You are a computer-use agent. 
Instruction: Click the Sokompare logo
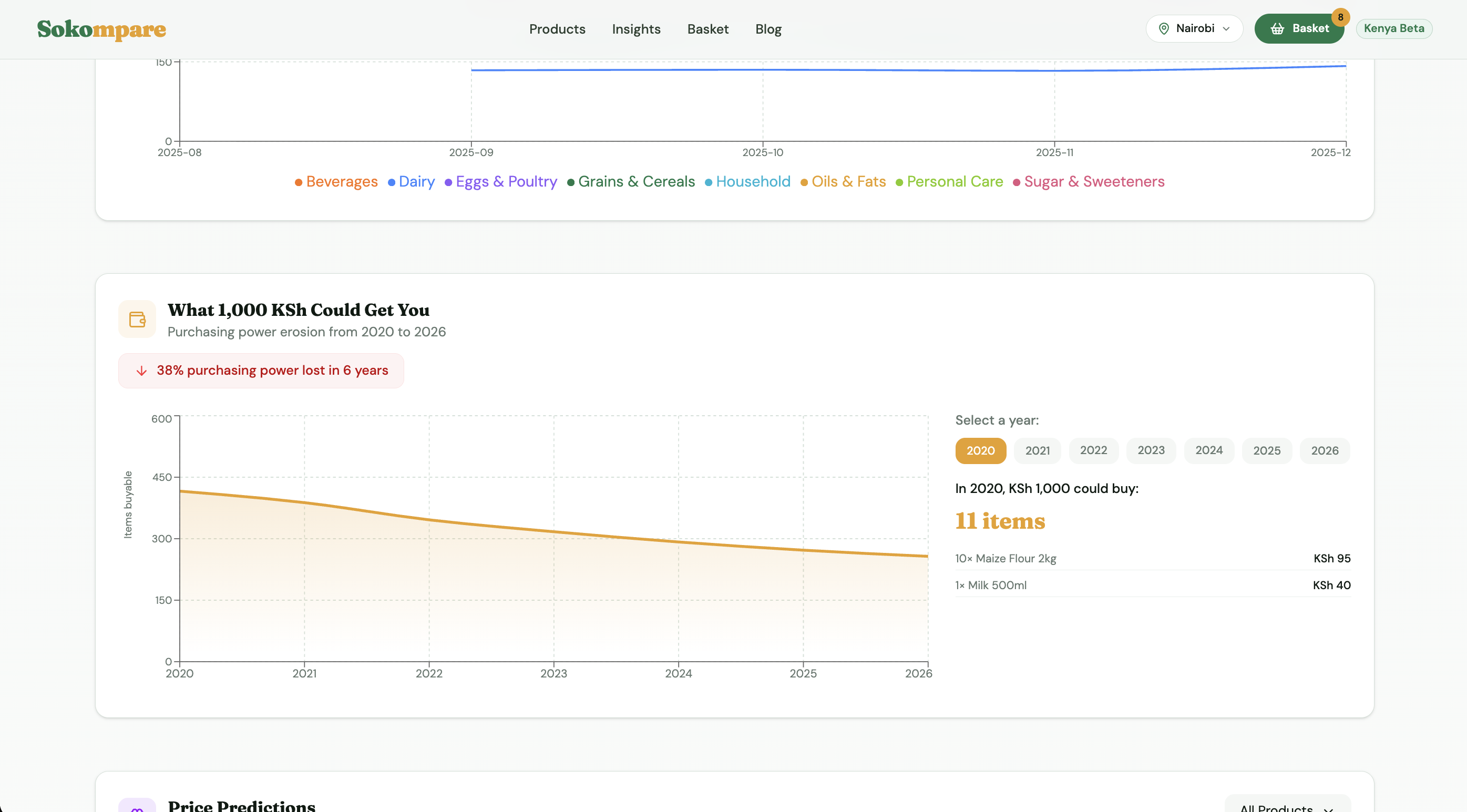[101, 29]
